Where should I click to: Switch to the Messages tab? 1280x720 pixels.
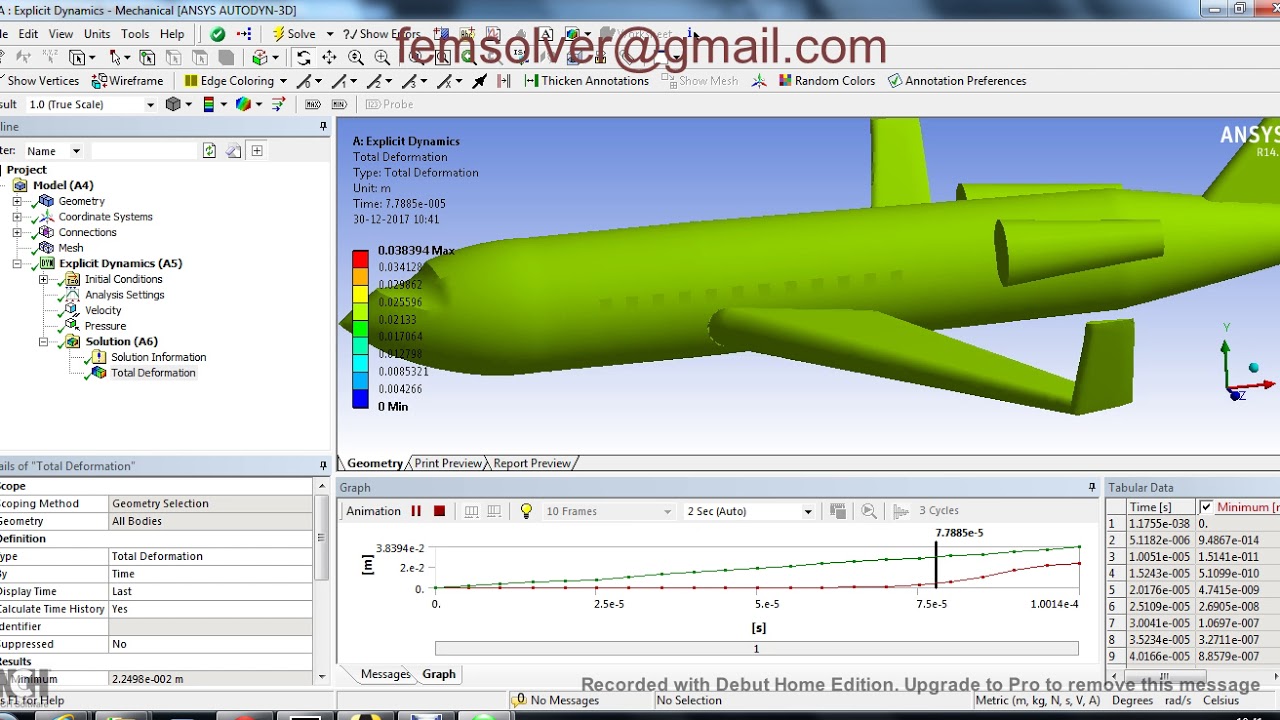click(x=385, y=674)
